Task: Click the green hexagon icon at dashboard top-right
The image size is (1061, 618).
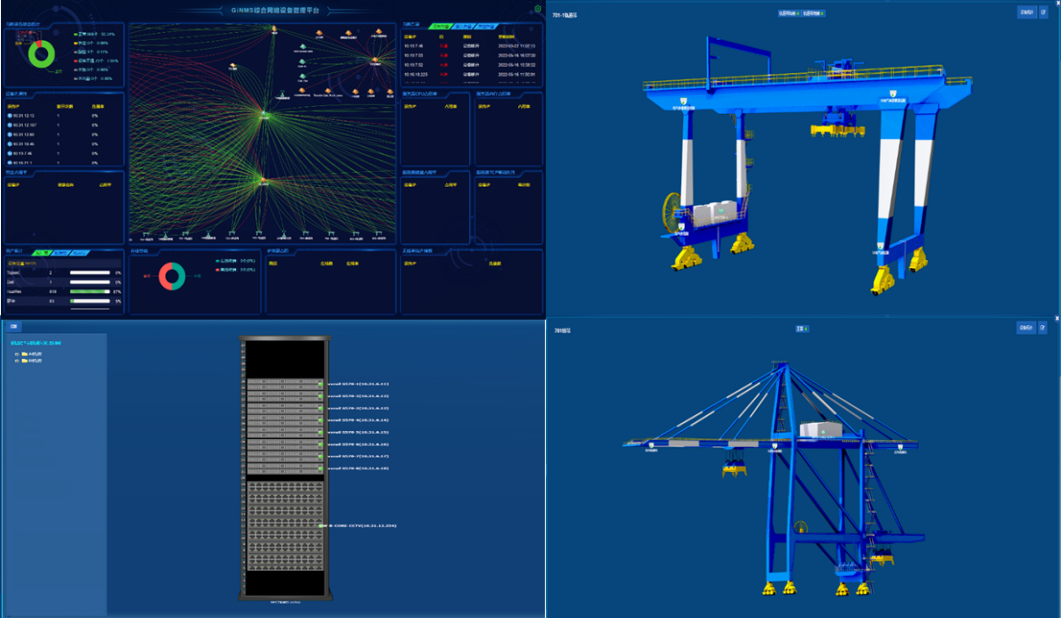Action: pos(537,9)
